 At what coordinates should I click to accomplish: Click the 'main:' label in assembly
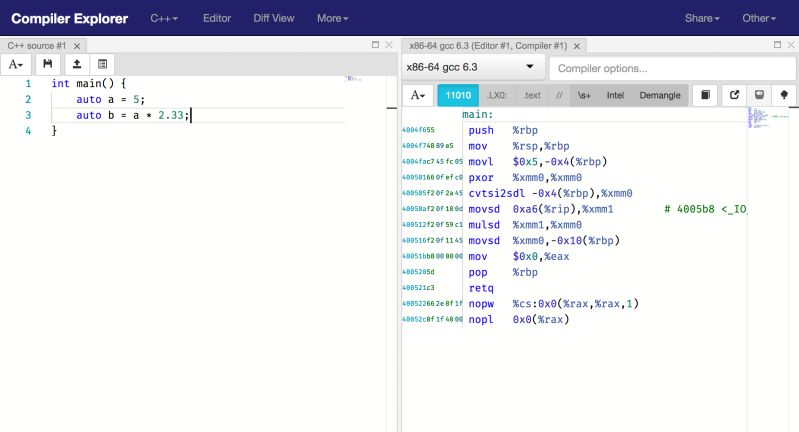coord(477,114)
